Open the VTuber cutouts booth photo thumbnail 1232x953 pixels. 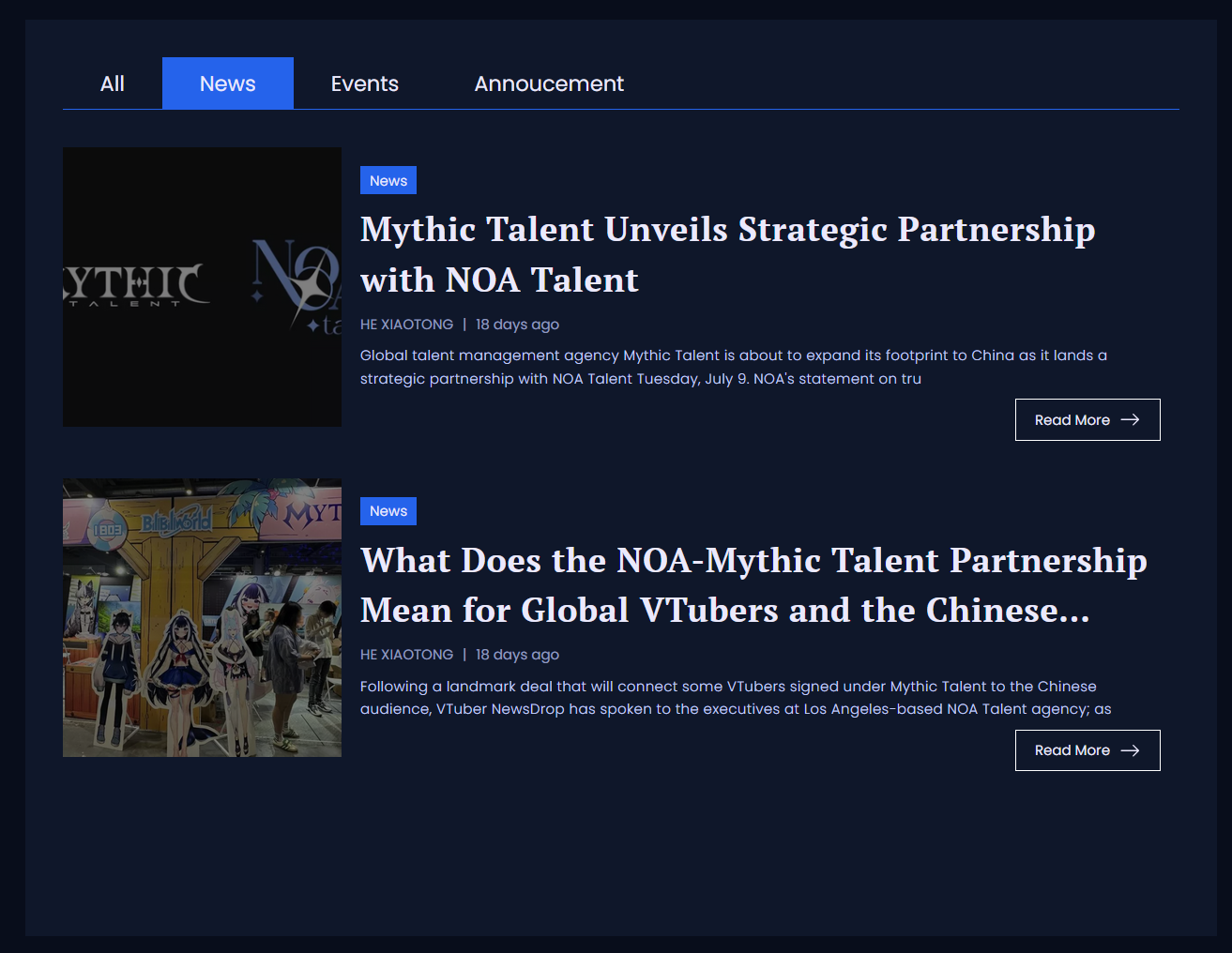pyautogui.click(x=202, y=618)
